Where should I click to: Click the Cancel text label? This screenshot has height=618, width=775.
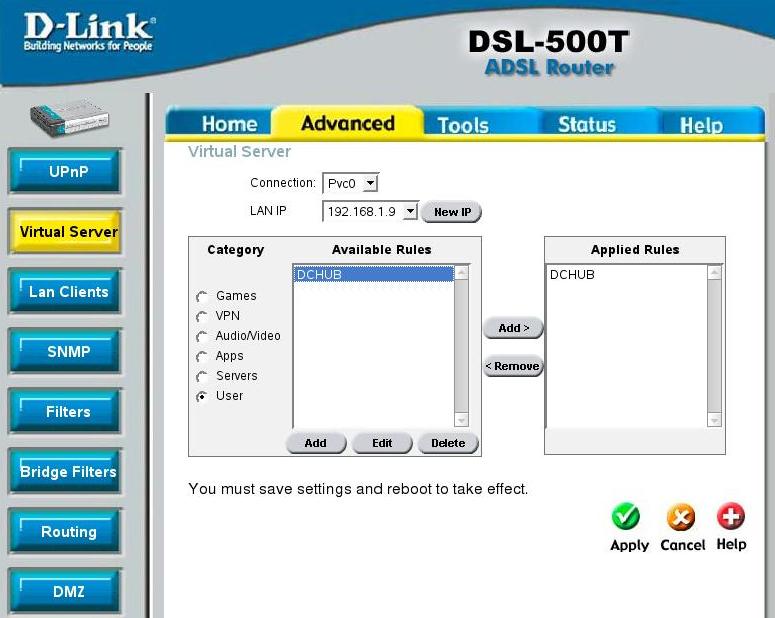click(683, 545)
